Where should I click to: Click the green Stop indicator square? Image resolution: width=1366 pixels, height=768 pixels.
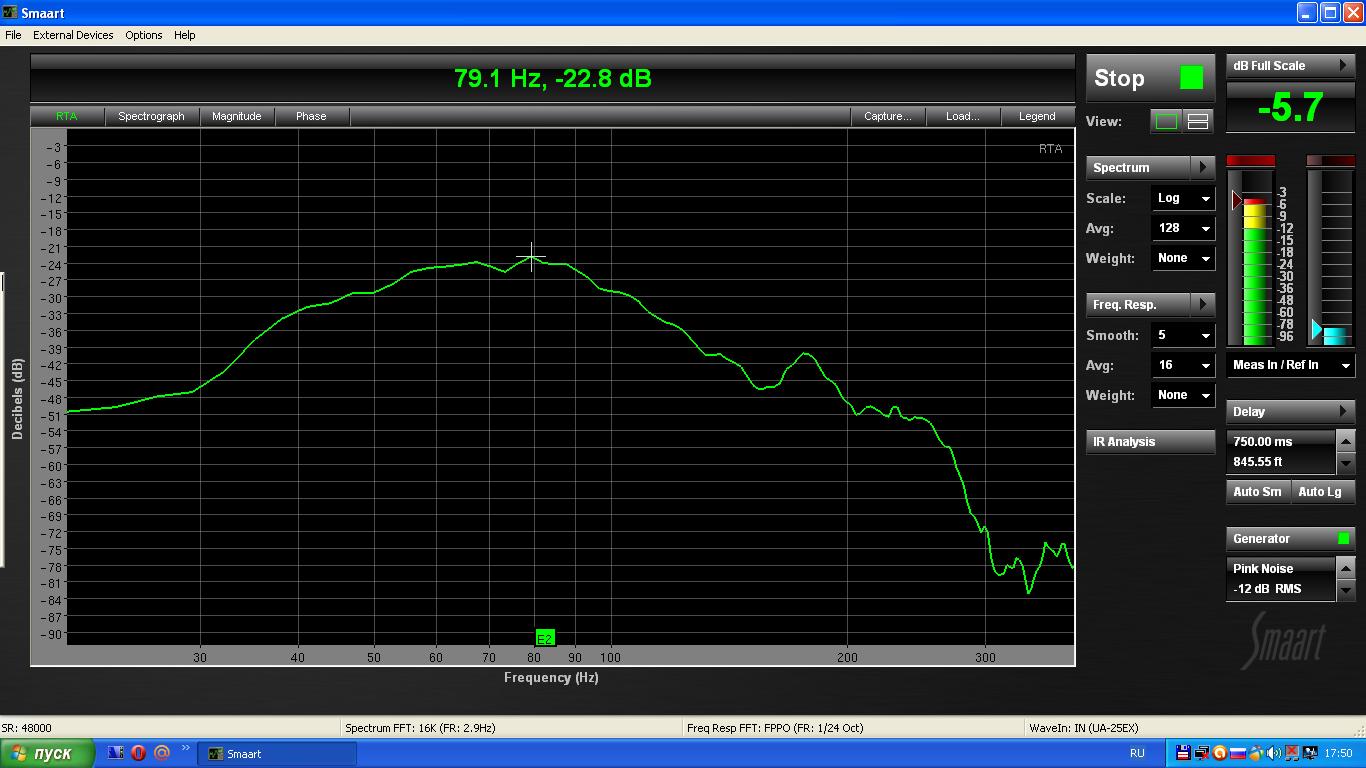1191,78
